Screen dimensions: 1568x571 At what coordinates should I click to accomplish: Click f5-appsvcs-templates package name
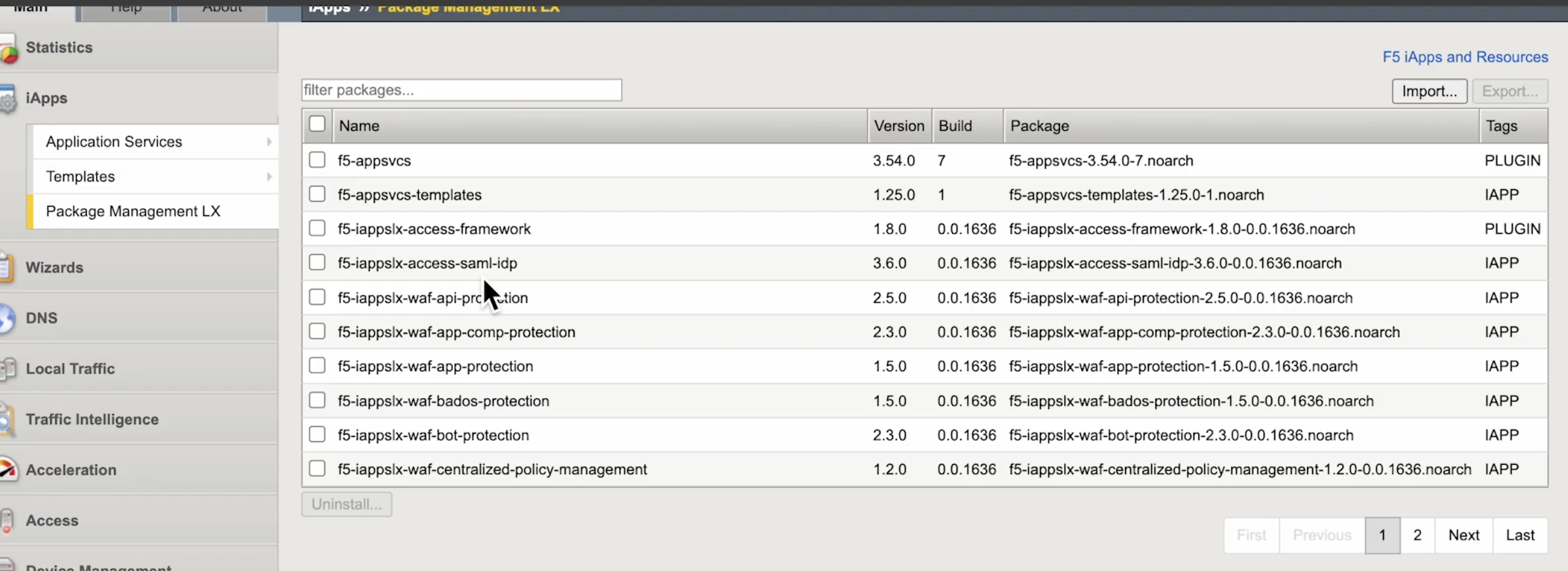pyautogui.click(x=410, y=194)
